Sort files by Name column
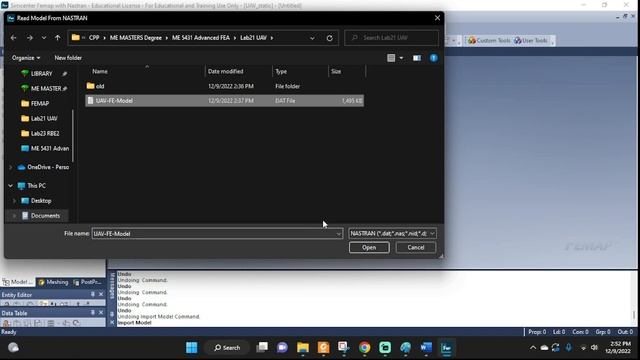 pos(100,71)
